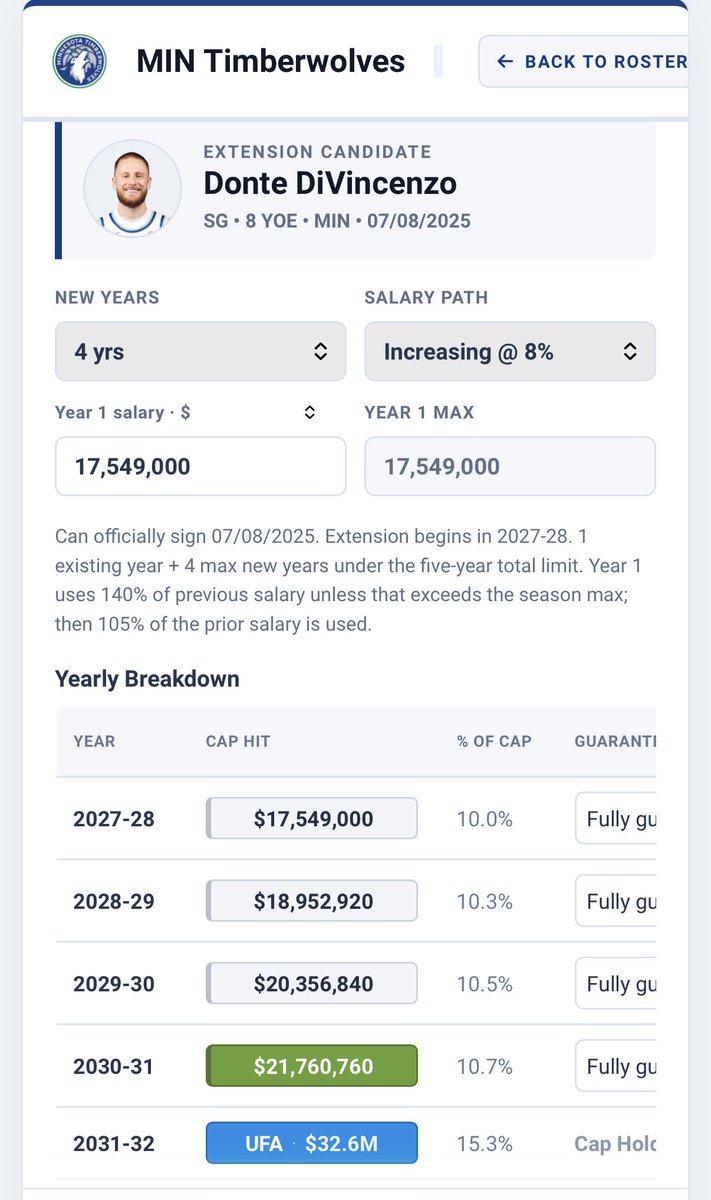Click the blue UFA $32.6M cap hold bar

(x=312, y=1143)
